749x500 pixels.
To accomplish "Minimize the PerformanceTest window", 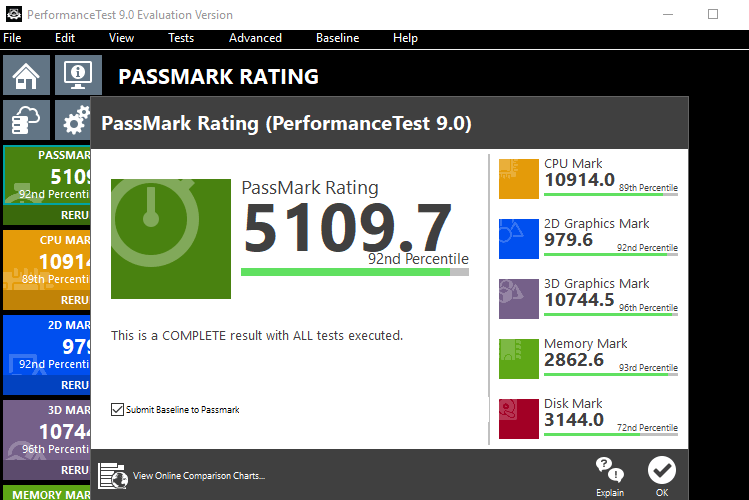I will click(x=668, y=14).
